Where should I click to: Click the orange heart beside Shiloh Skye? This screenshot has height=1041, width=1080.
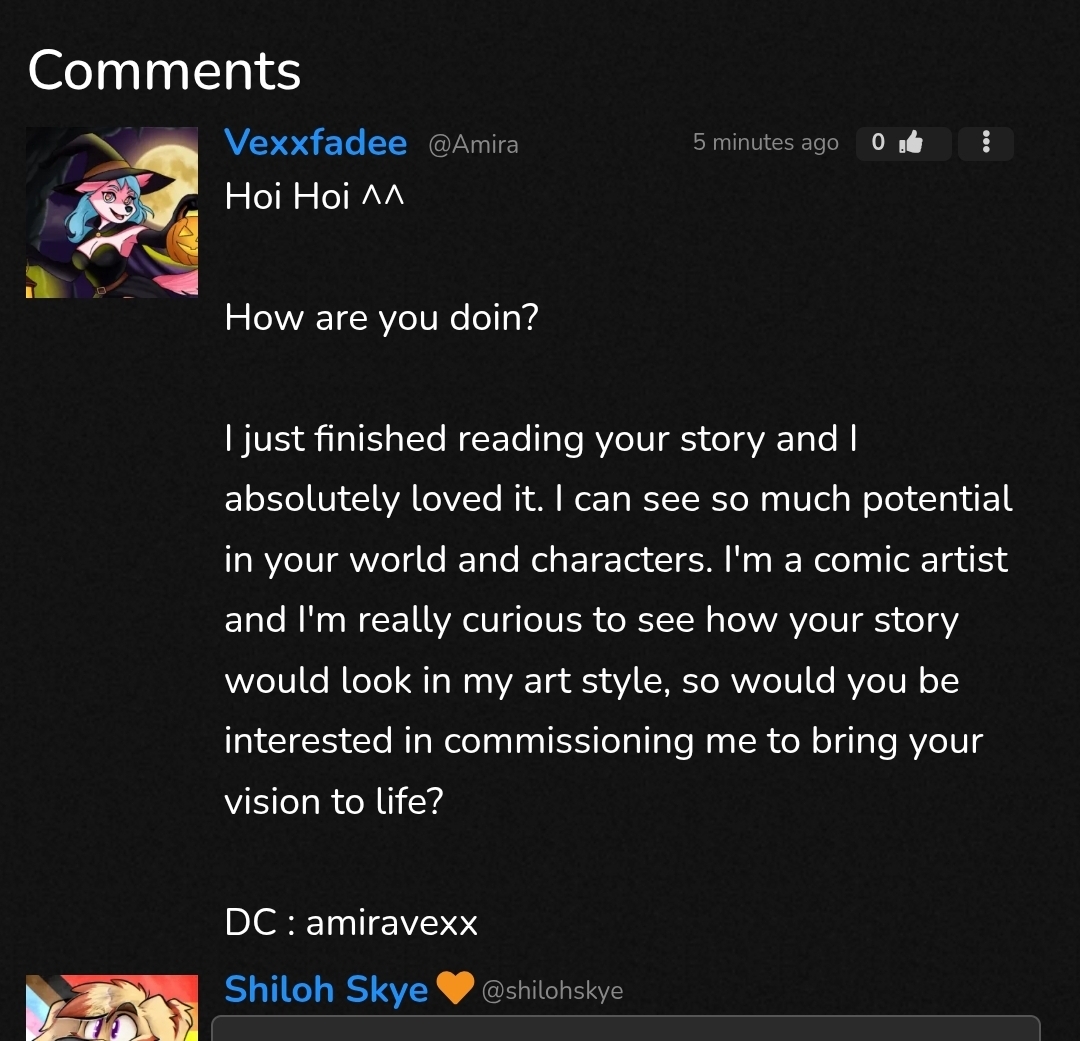(455, 990)
